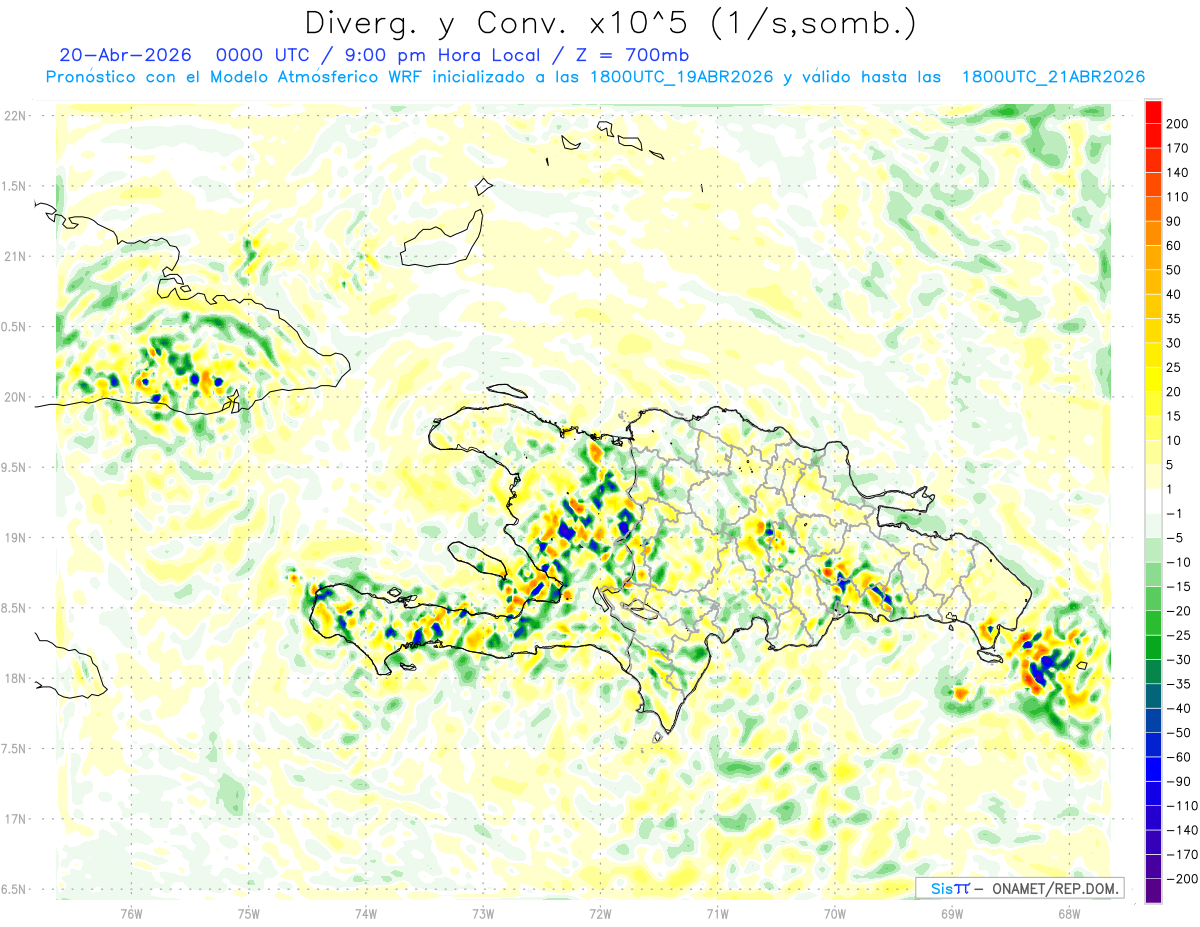Click the SisTT ONAMET/REP.DOM. watermark box
Viewport: 1200px width, 927px height.
[1020, 888]
